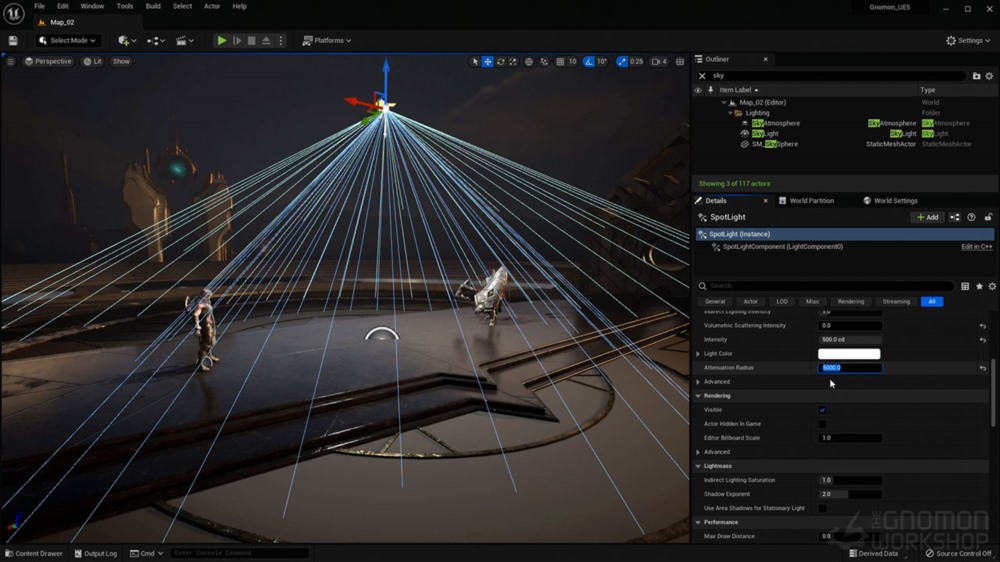Open the Tools menu
This screenshot has width=1000, height=562.
pyautogui.click(x=124, y=6)
